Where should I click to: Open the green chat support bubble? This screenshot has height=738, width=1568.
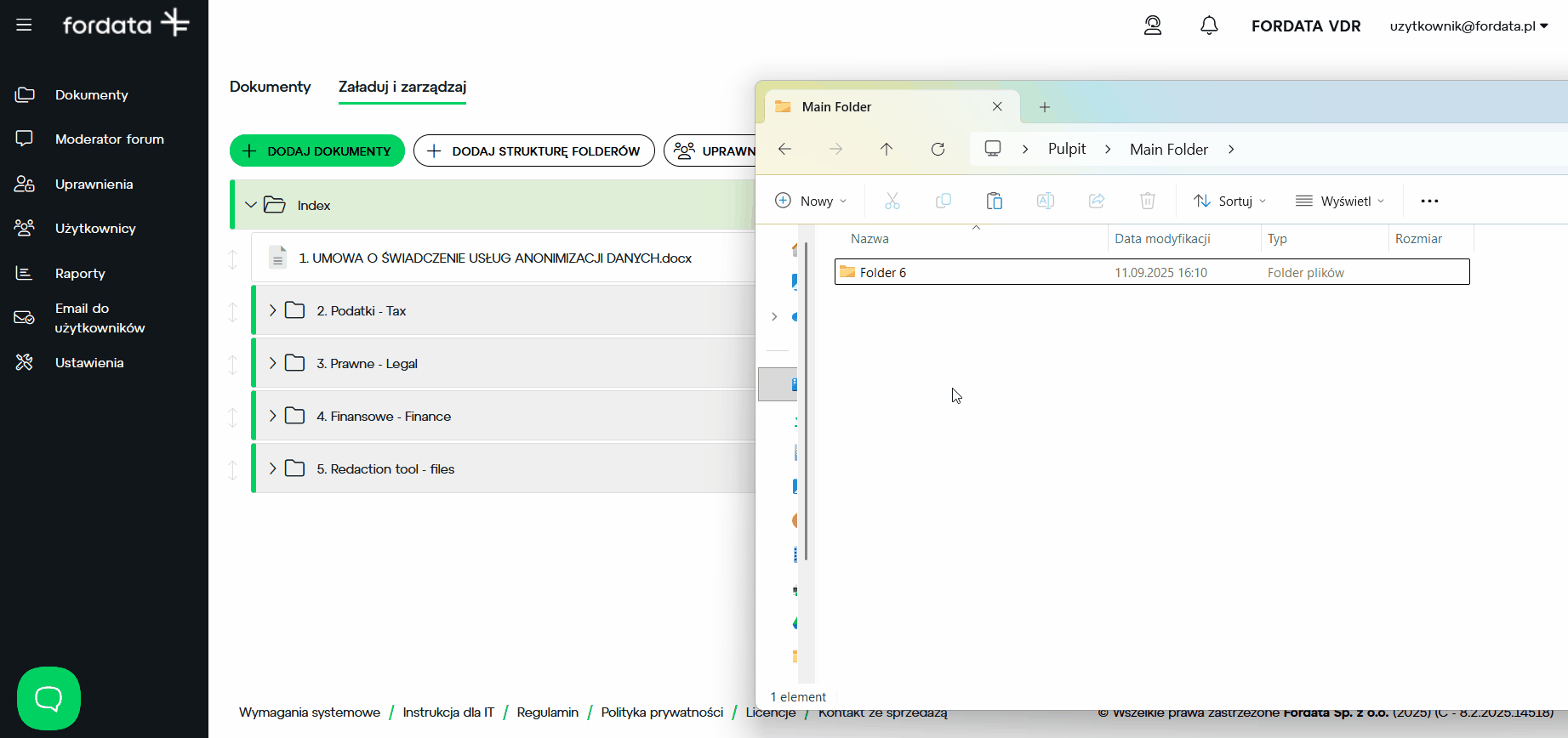(48, 698)
